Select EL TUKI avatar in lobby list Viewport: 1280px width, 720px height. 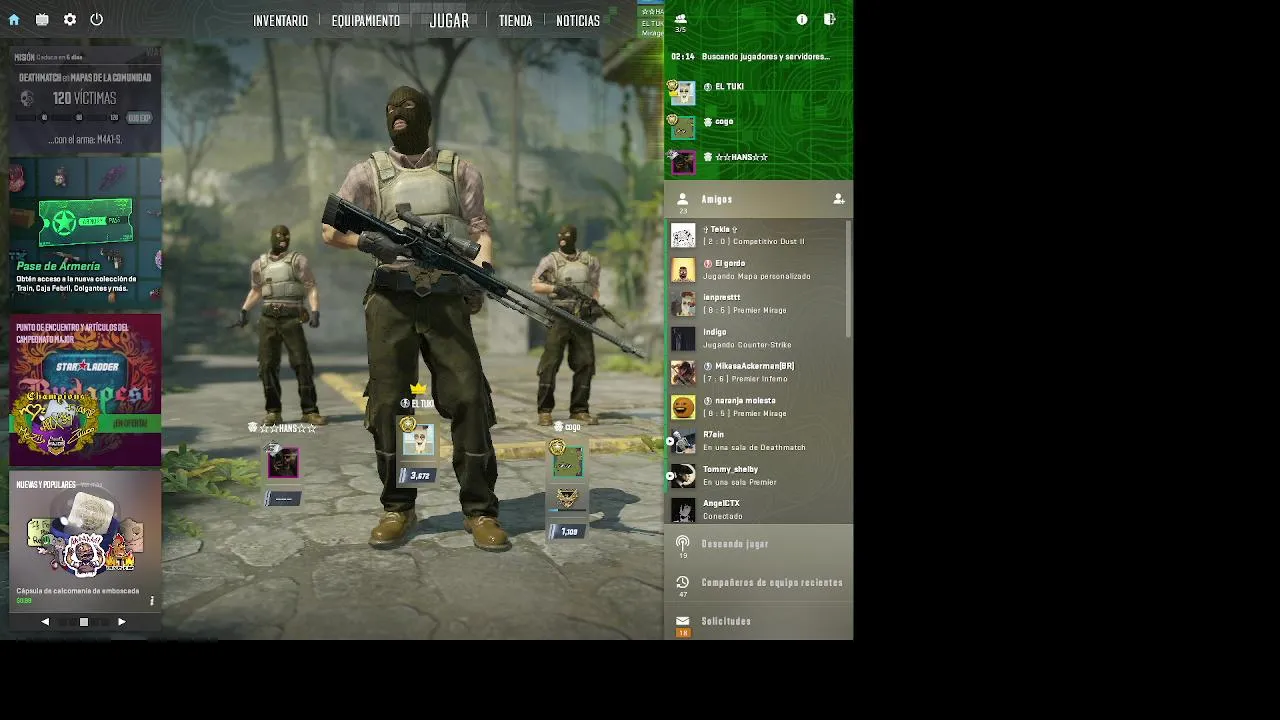(683, 93)
